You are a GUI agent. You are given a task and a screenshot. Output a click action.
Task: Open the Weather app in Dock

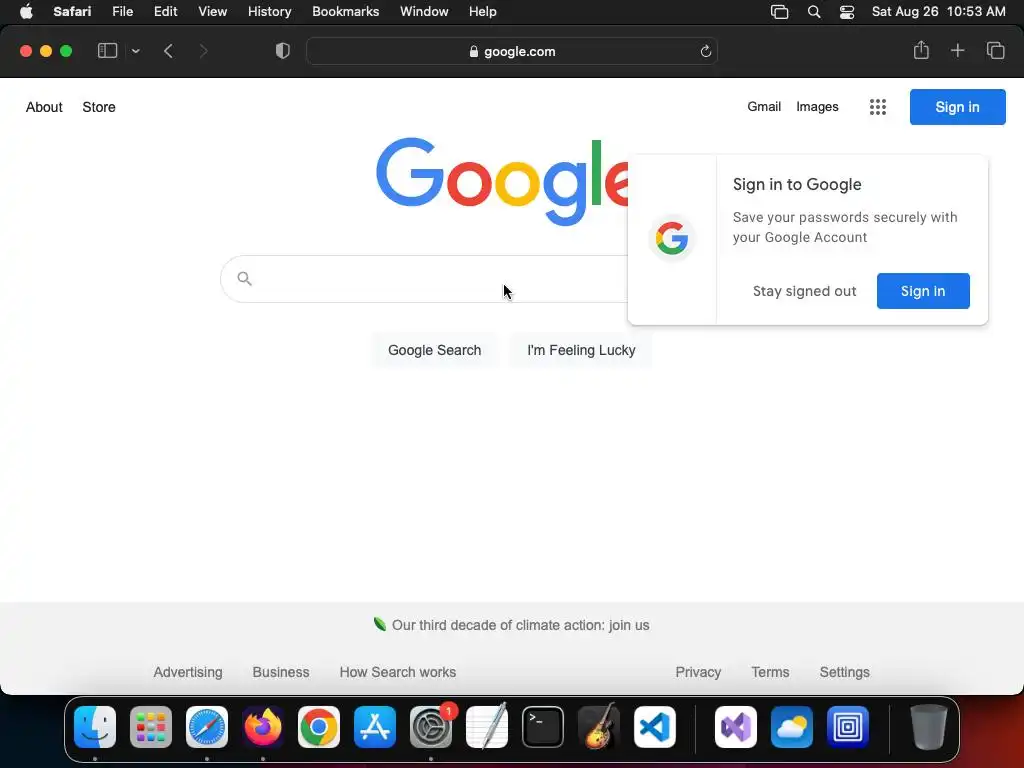tap(792, 727)
